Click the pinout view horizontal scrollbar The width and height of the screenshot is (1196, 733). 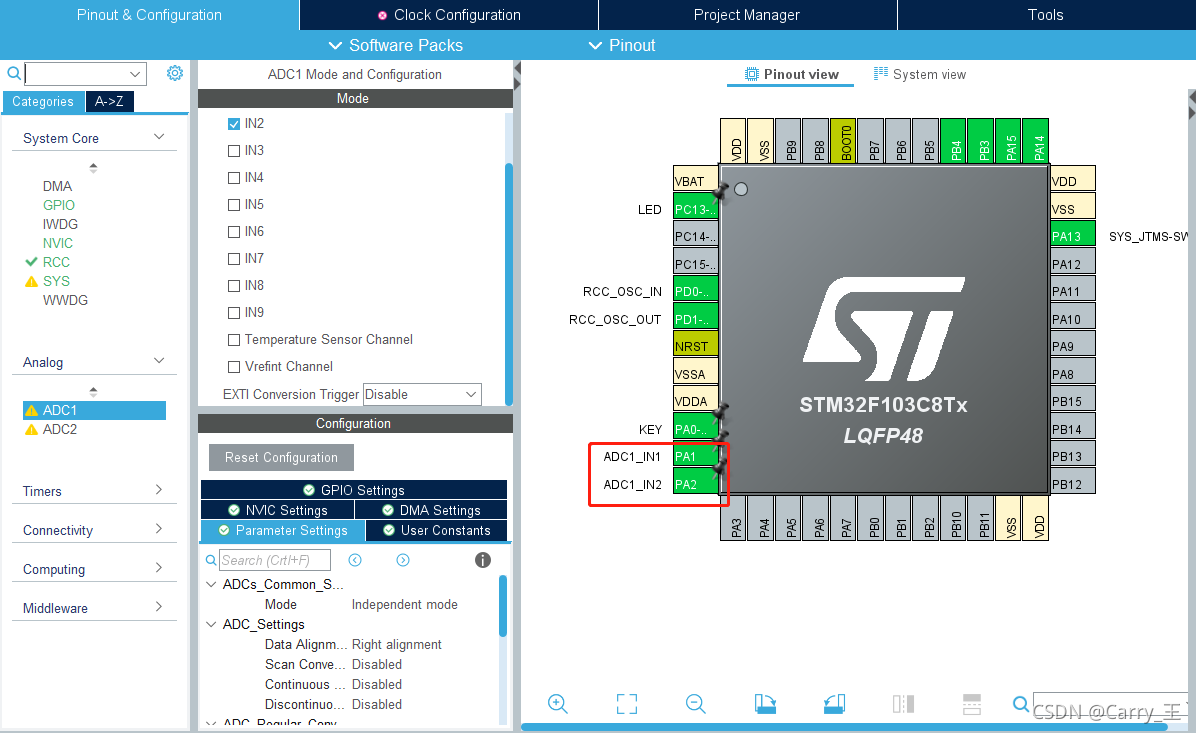click(844, 727)
